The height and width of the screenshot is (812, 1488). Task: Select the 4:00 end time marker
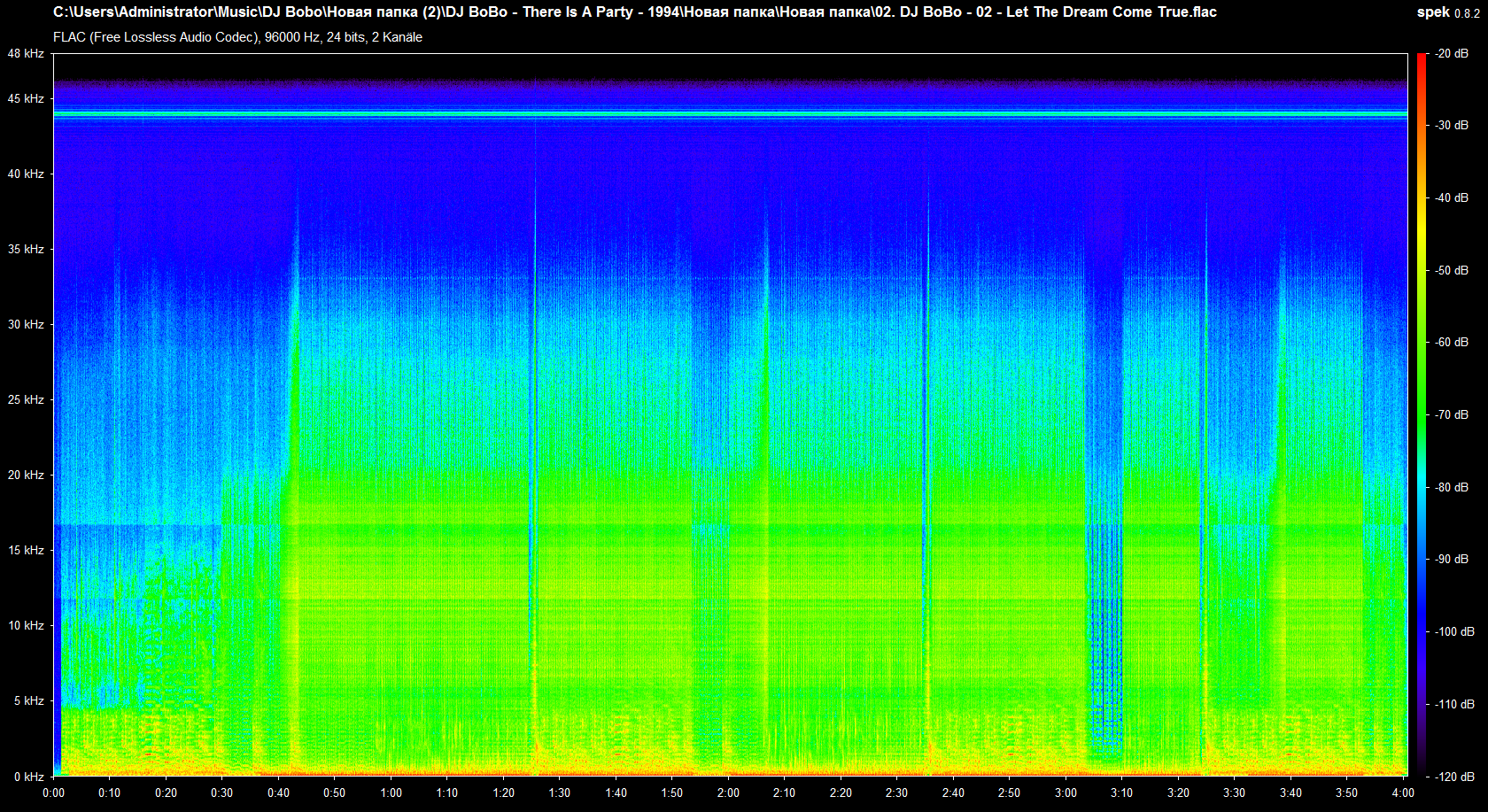point(1403,793)
